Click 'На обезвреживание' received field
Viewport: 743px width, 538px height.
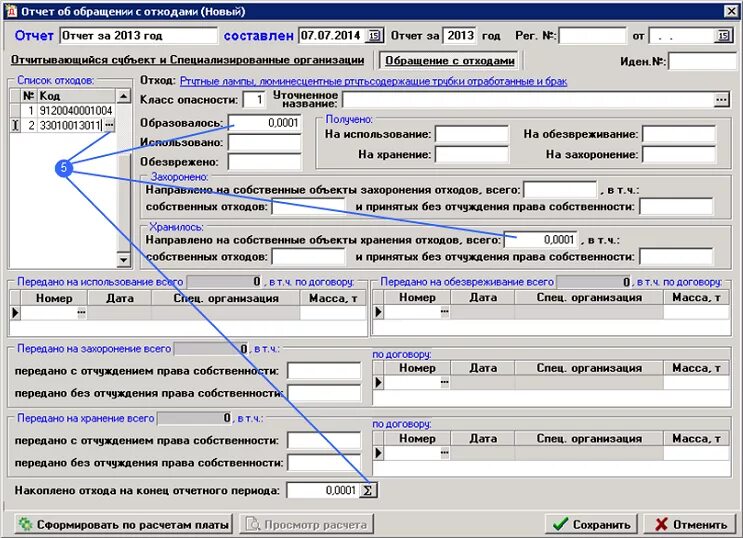tap(679, 134)
